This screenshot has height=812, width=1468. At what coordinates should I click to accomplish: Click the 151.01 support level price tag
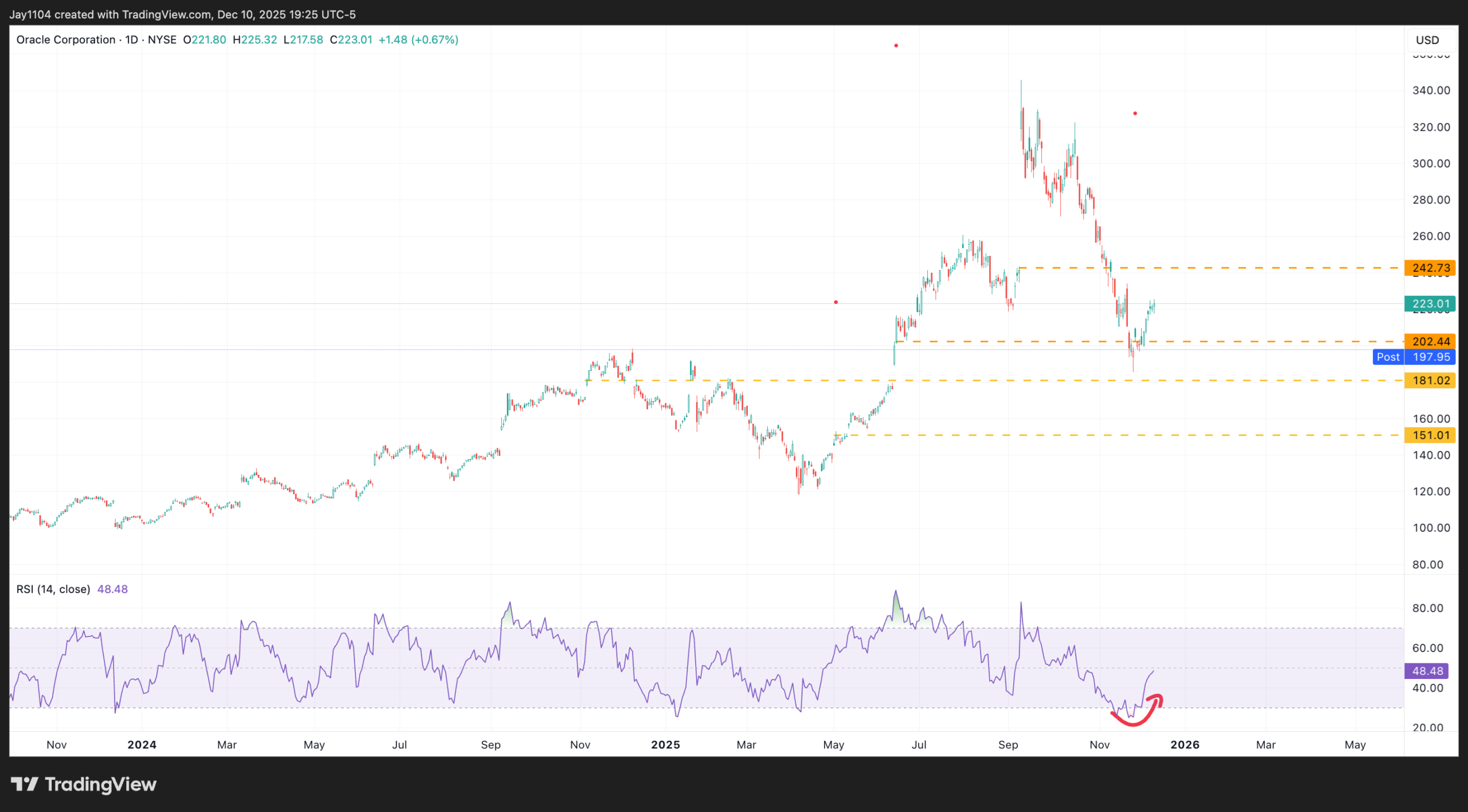click(x=1430, y=435)
